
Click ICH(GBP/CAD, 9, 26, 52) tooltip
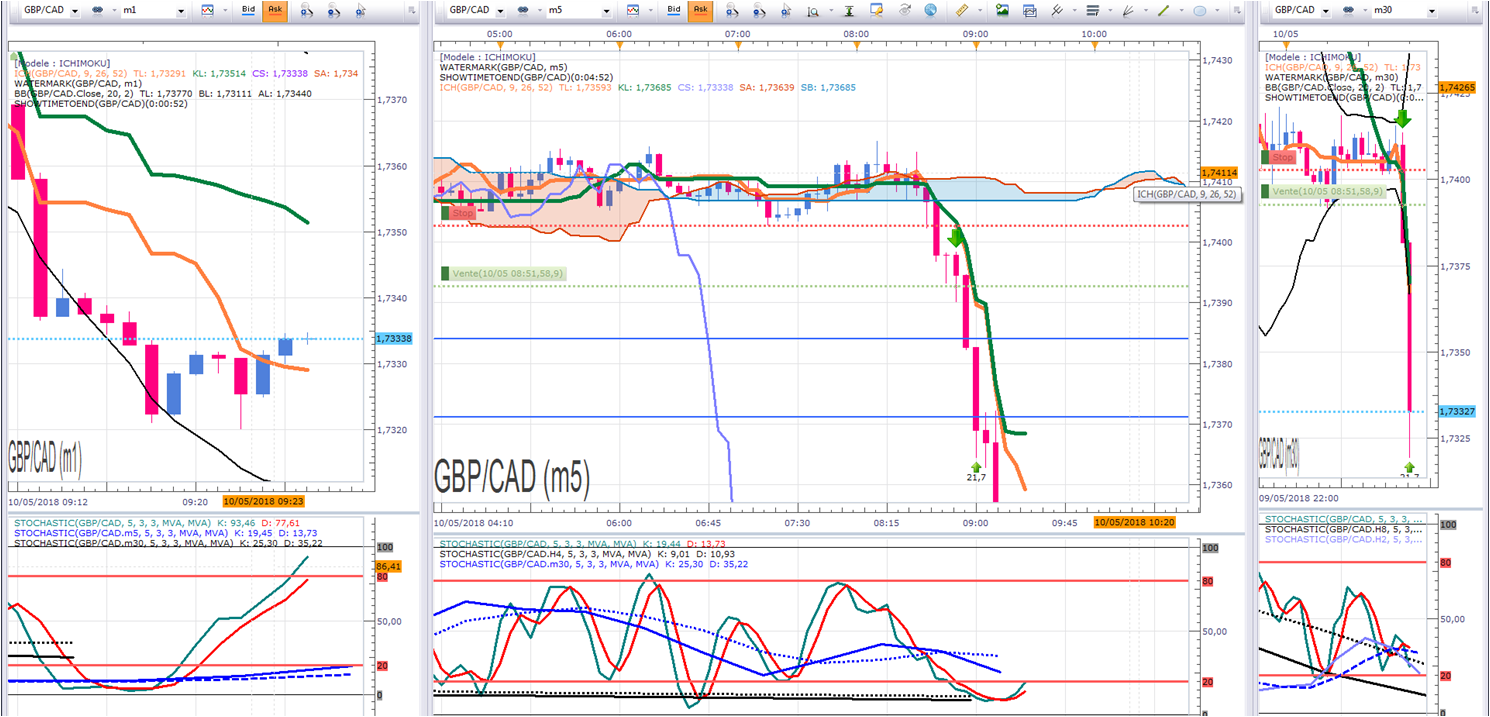click(x=1187, y=195)
